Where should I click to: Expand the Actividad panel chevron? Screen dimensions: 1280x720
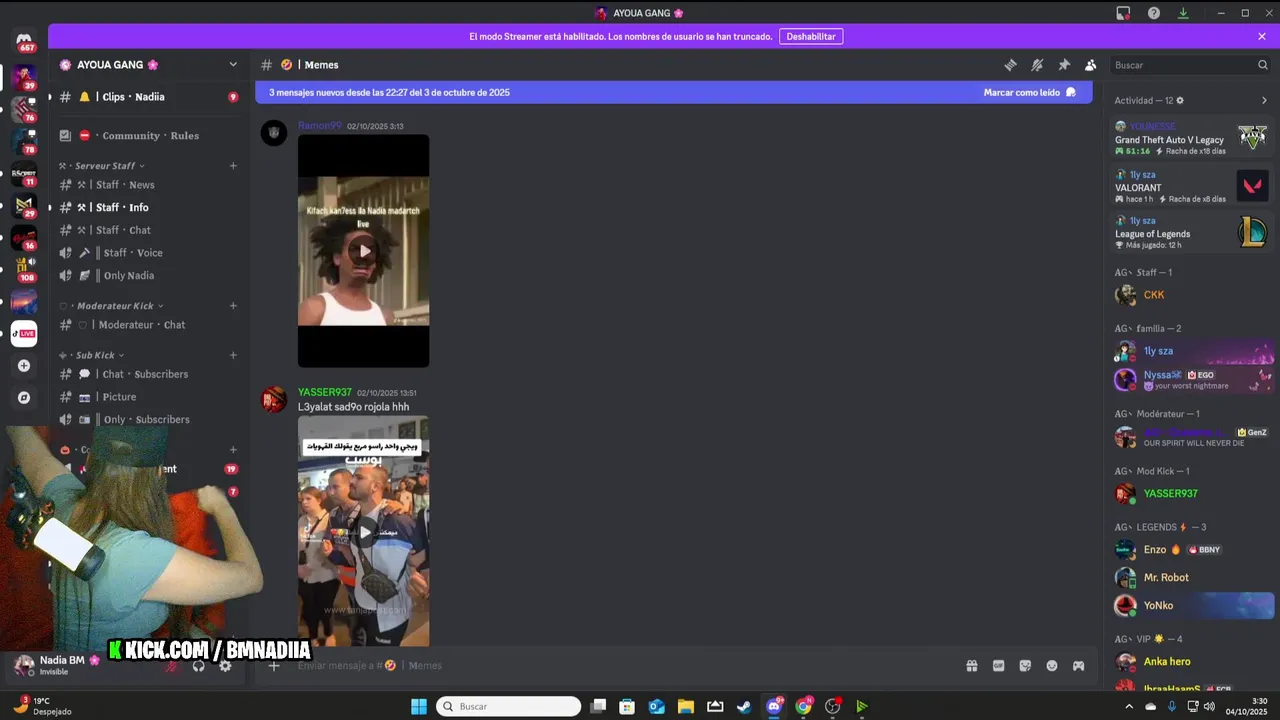pyautogui.click(x=1264, y=101)
